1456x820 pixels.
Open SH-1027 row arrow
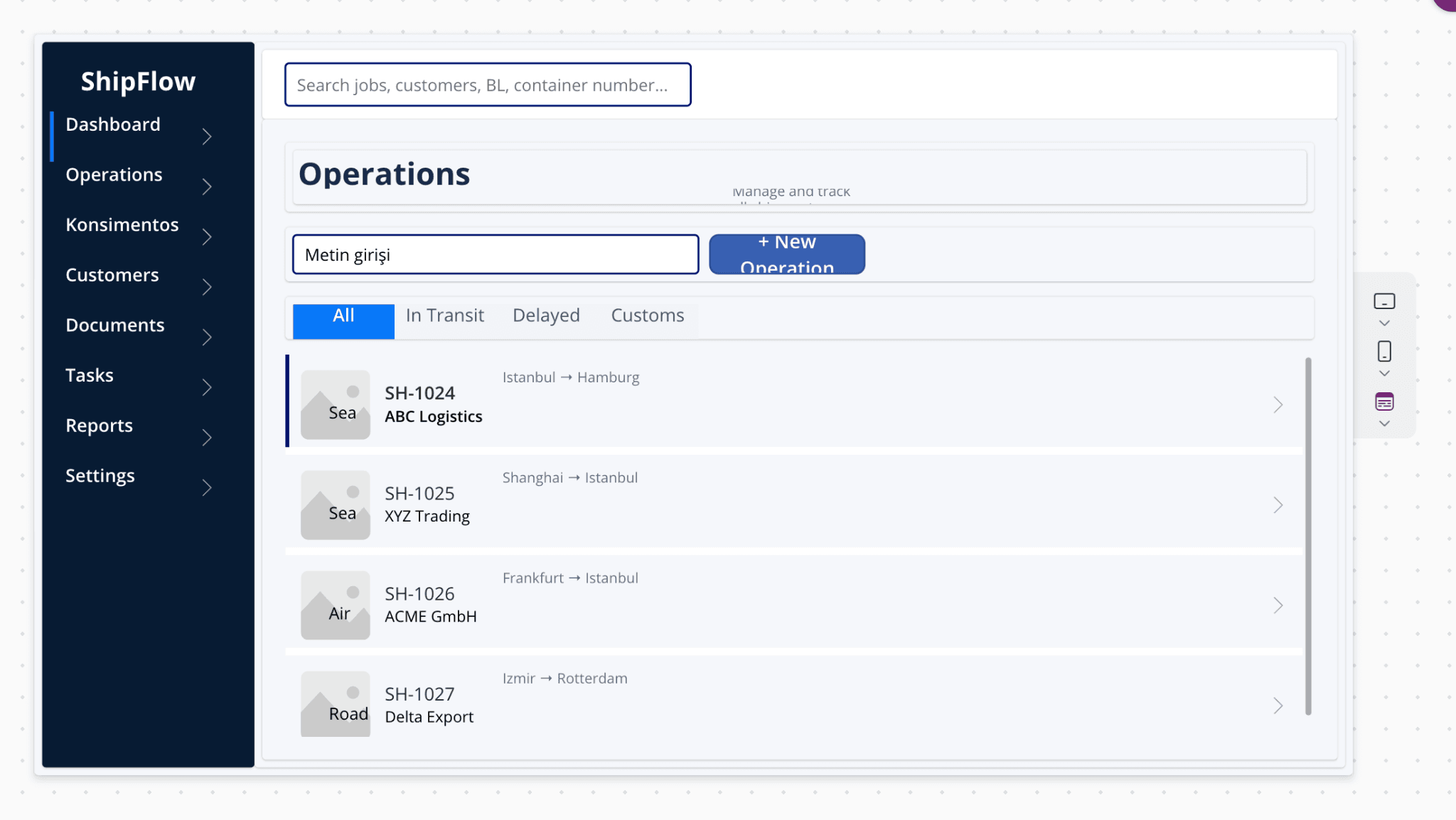pos(1278,706)
